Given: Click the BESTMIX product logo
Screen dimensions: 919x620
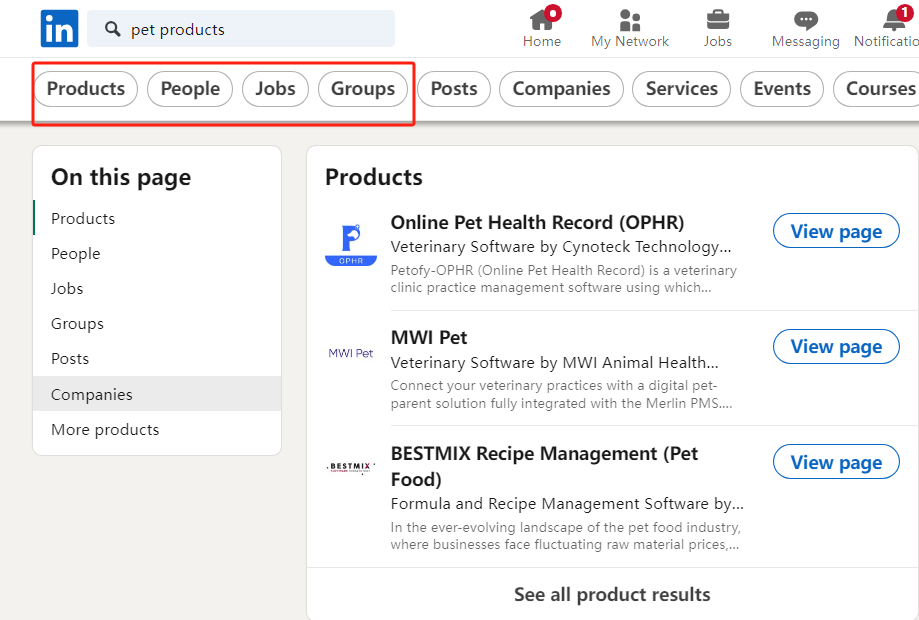Looking at the screenshot, I should (351, 467).
